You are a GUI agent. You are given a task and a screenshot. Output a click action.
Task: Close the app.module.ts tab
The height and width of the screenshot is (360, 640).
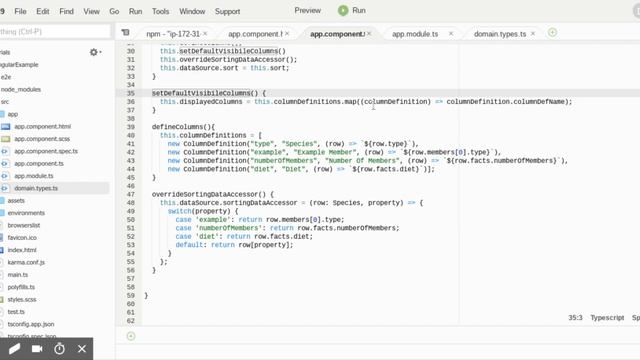tap(451, 33)
